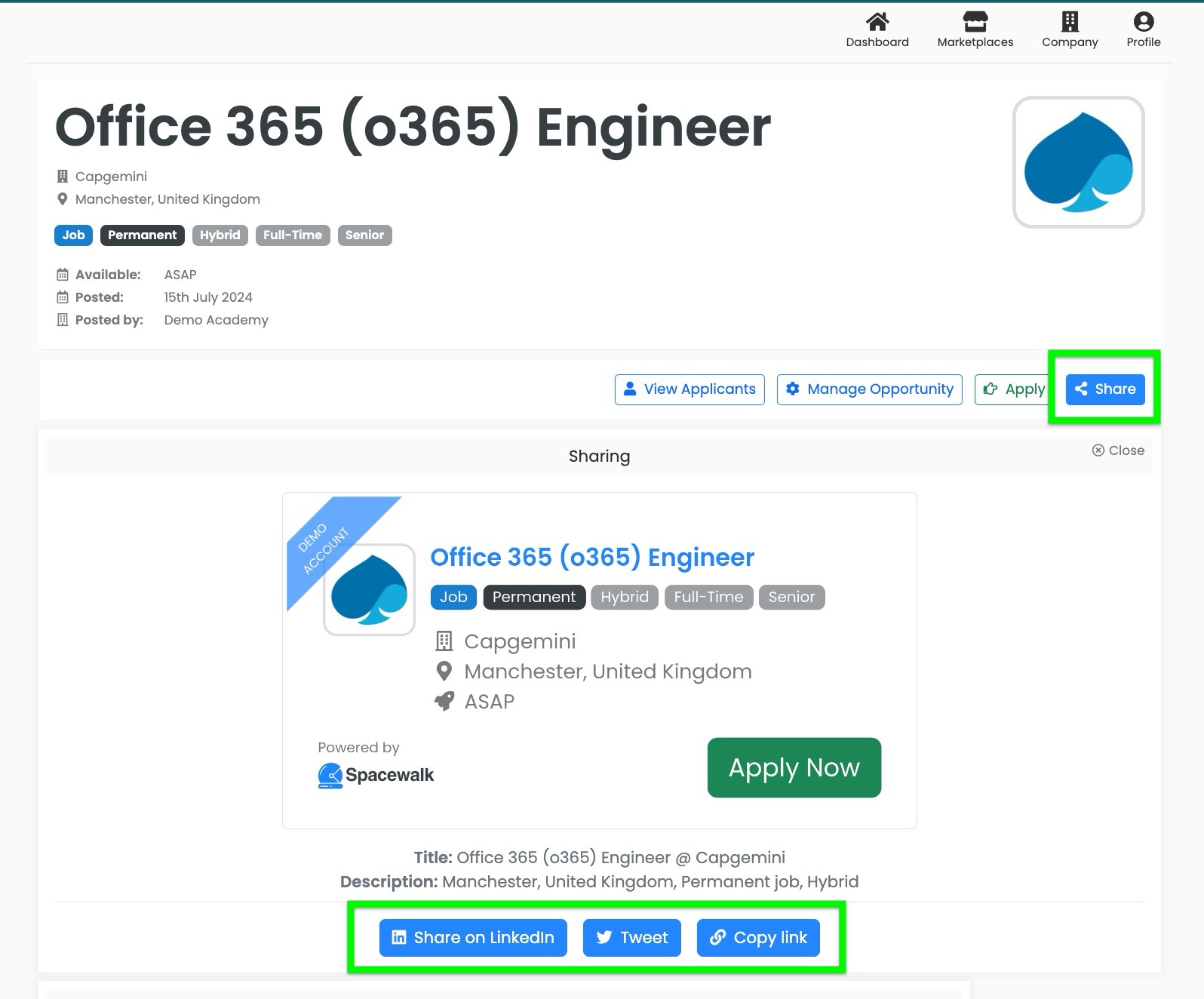1204x999 pixels.
Task: Click the blue Job tag in header
Action: pyautogui.click(x=73, y=235)
